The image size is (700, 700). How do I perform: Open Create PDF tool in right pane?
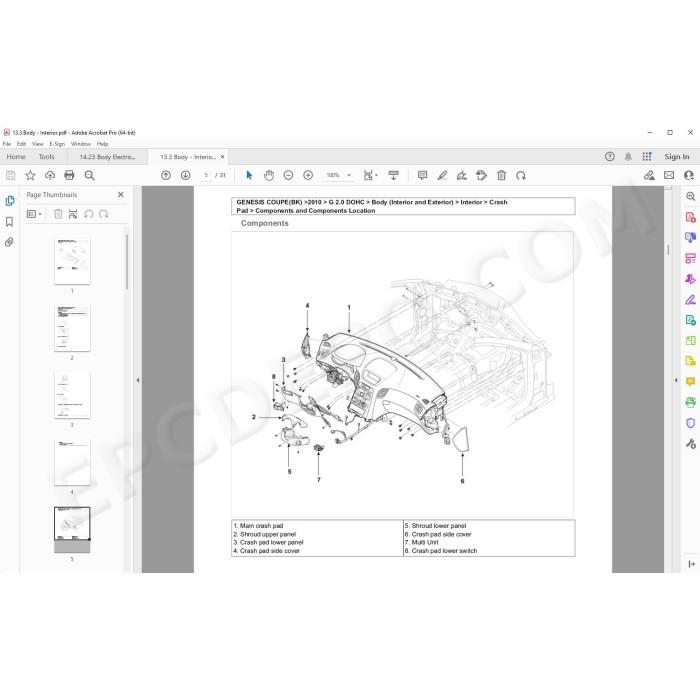click(691, 217)
